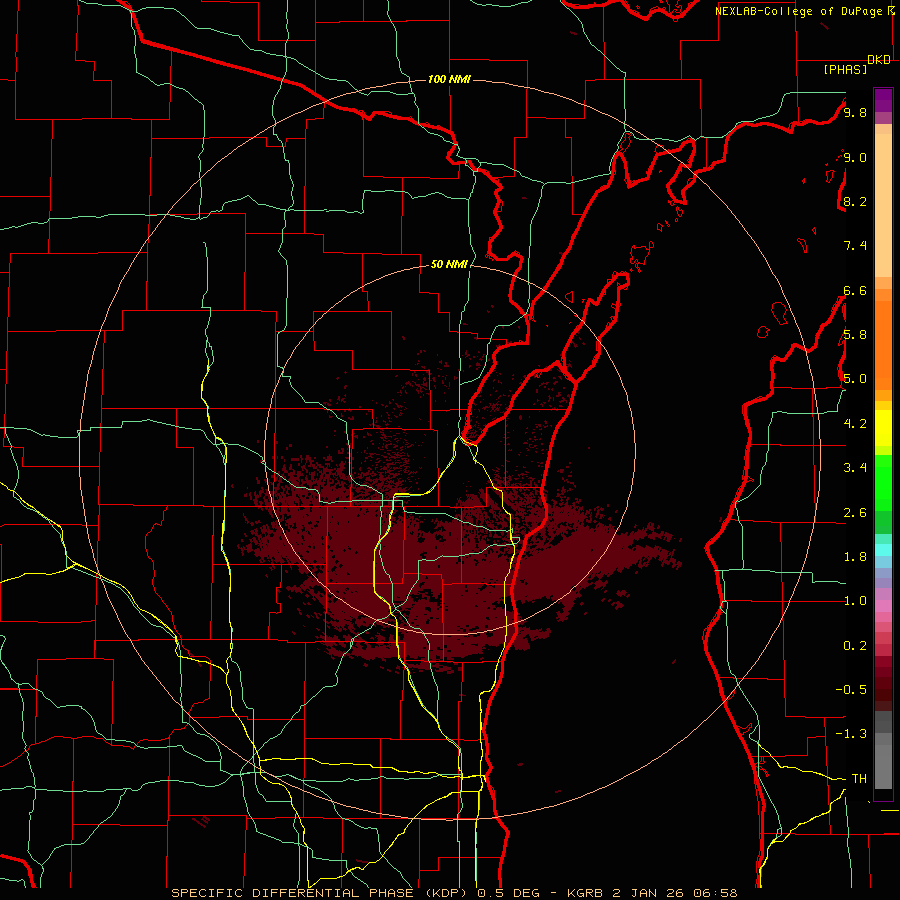The image size is (900, 900).
Task: Click the cyan segment of the color bar
Action: click(883, 550)
